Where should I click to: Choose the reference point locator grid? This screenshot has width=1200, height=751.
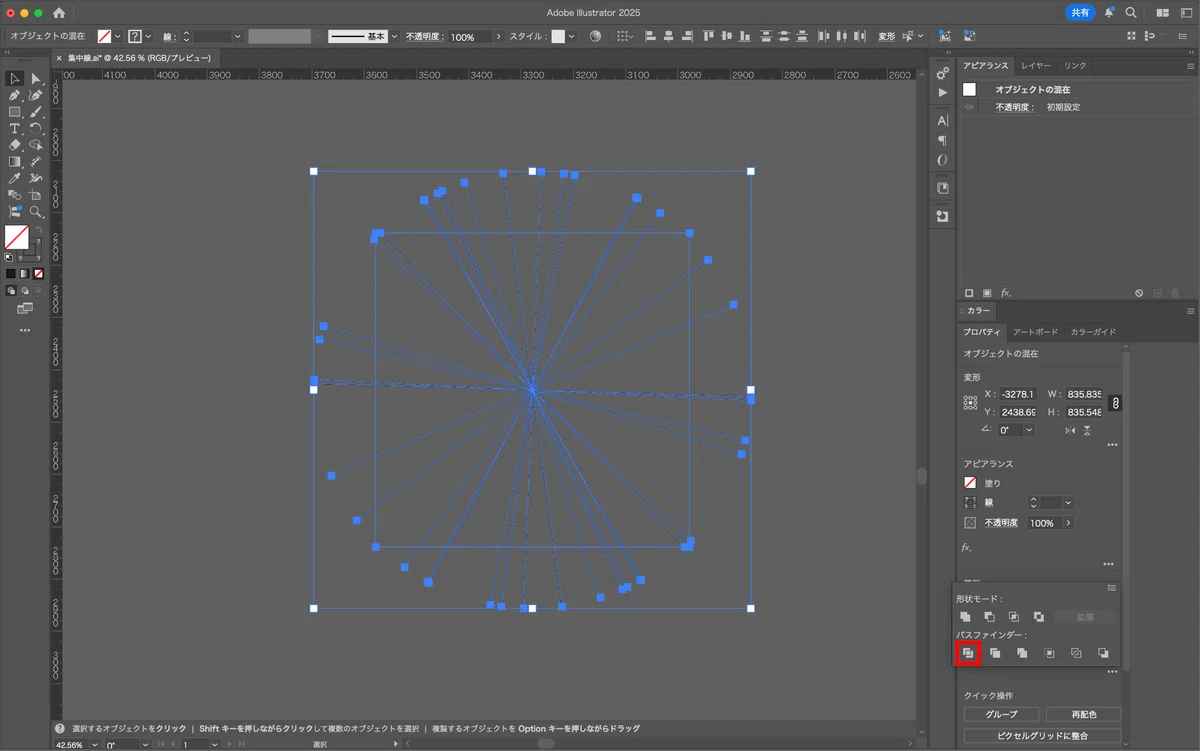(970, 403)
